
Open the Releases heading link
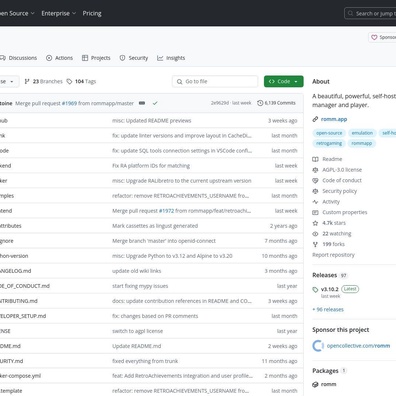pos(325,275)
